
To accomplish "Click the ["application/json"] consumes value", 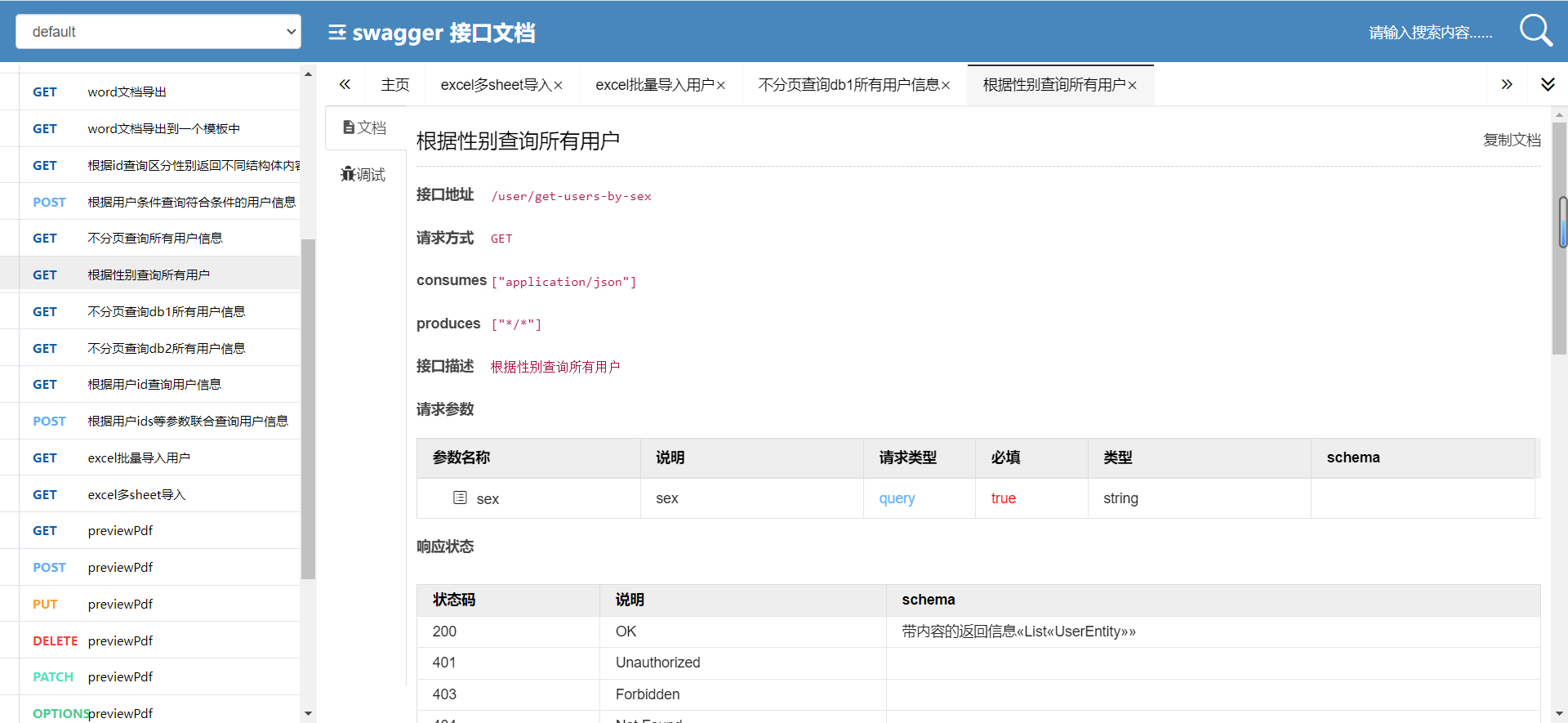I will 564,282.
